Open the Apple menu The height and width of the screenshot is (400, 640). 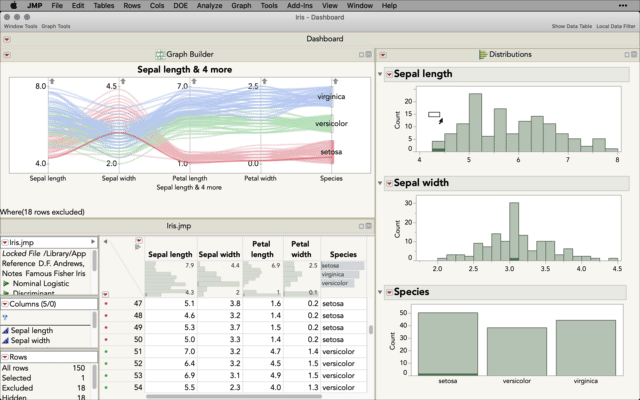pos(13,5)
